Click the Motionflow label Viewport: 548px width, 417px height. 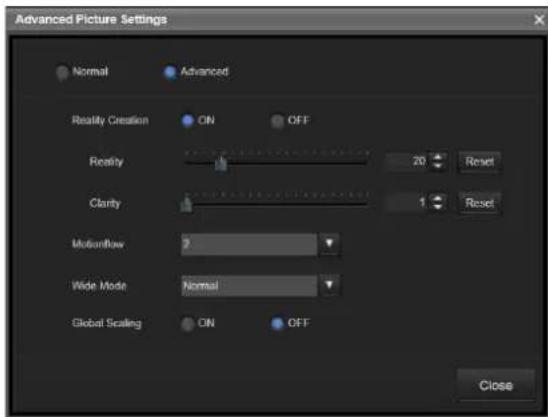pos(98,244)
